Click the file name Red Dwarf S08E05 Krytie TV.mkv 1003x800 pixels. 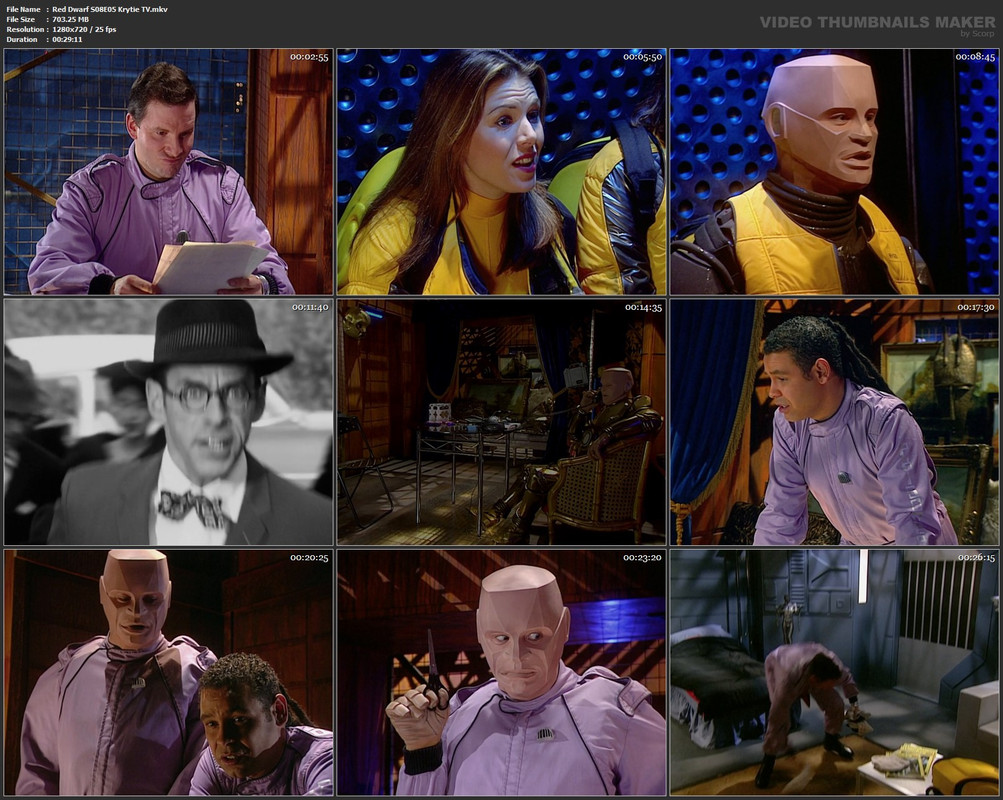pyautogui.click(x=110, y=10)
